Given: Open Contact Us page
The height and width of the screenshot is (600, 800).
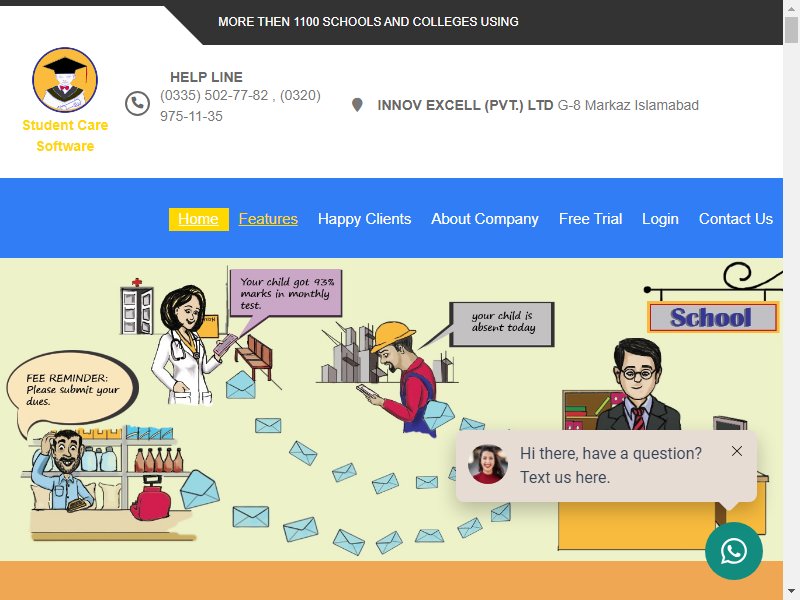Looking at the screenshot, I should tap(736, 219).
